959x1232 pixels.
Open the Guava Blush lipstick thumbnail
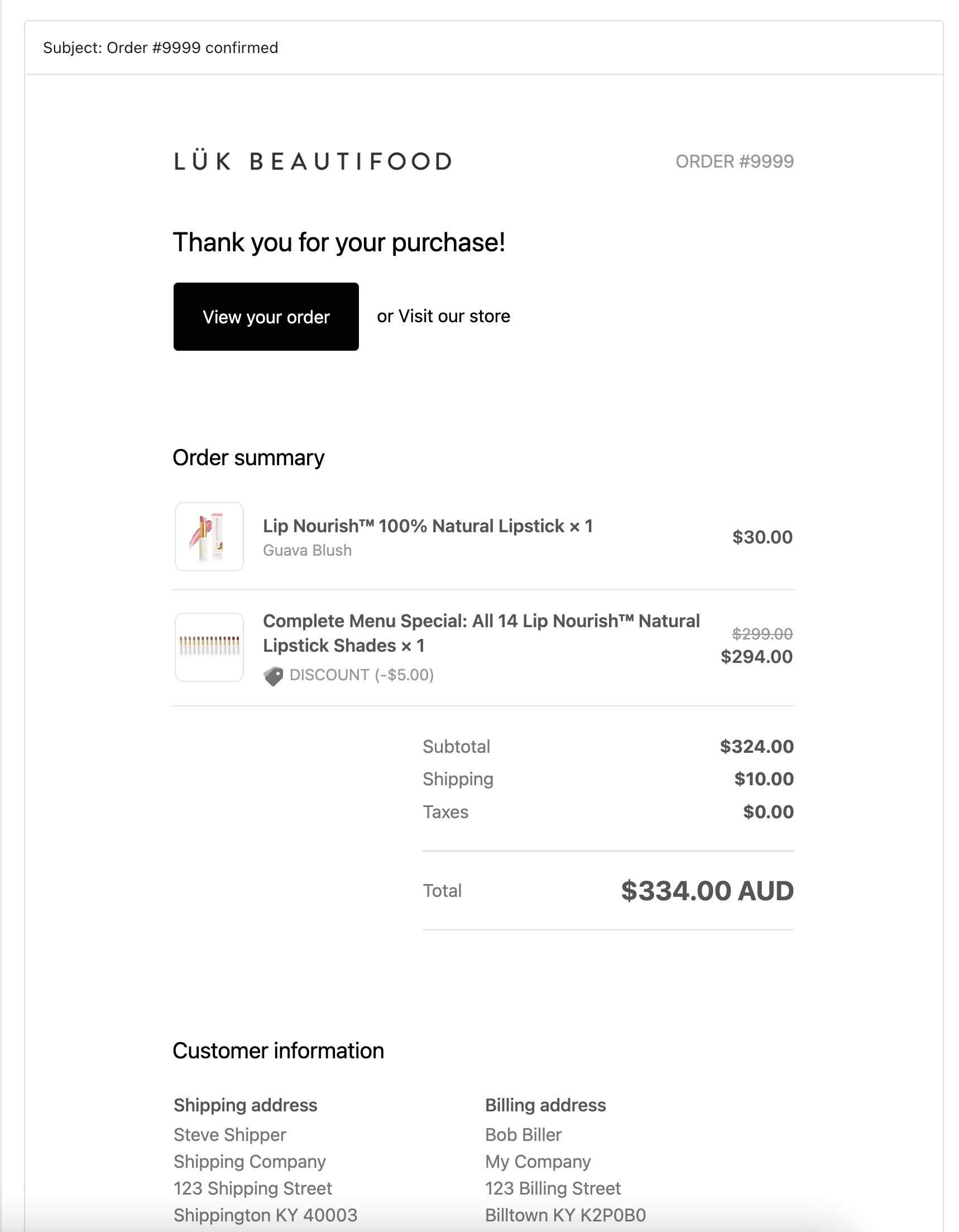click(209, 537)
